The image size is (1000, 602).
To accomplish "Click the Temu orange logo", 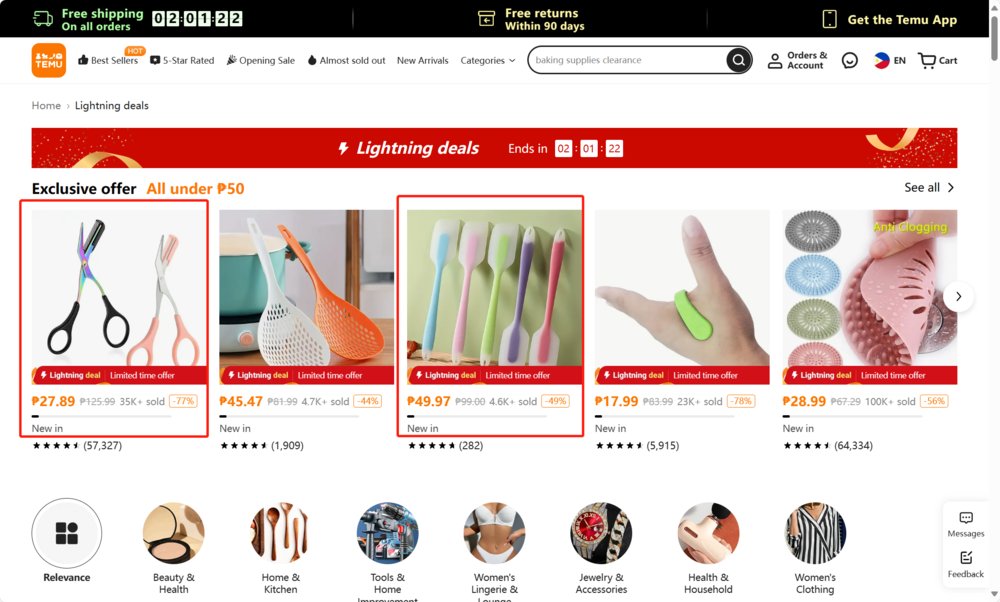I will (x=48, y=61).
